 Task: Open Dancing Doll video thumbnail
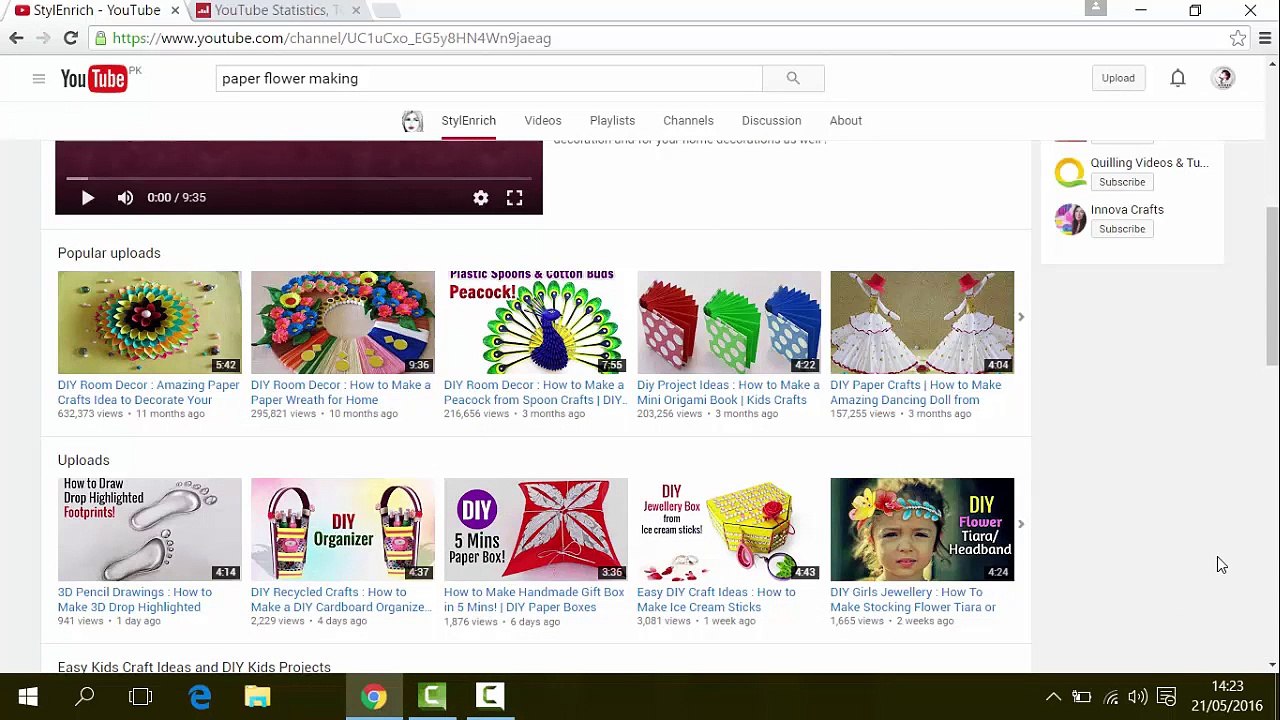click(x=922, y=322)
